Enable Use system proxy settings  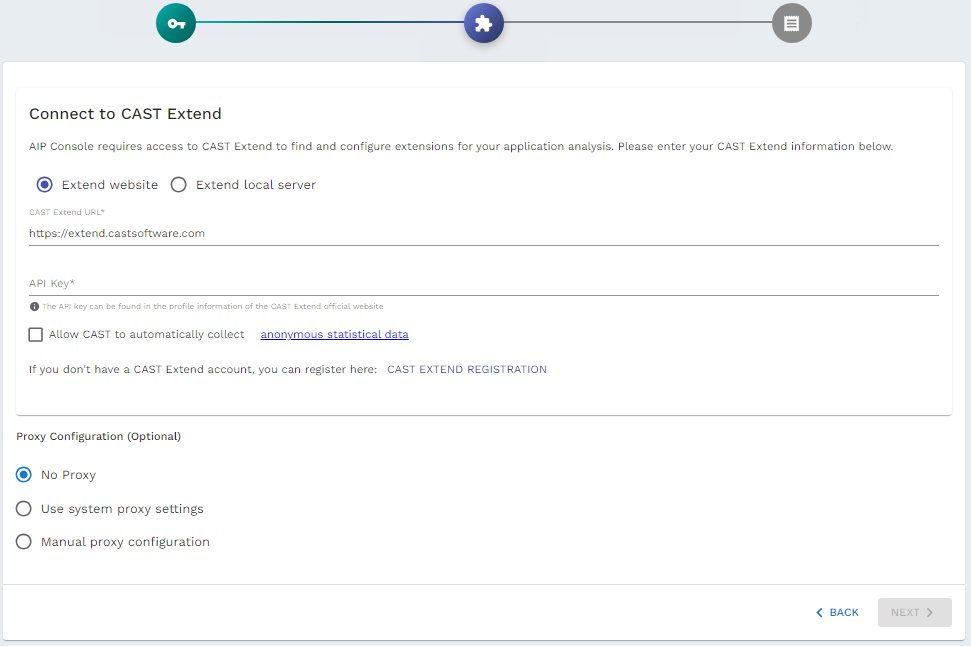click(x=23, y=508)
